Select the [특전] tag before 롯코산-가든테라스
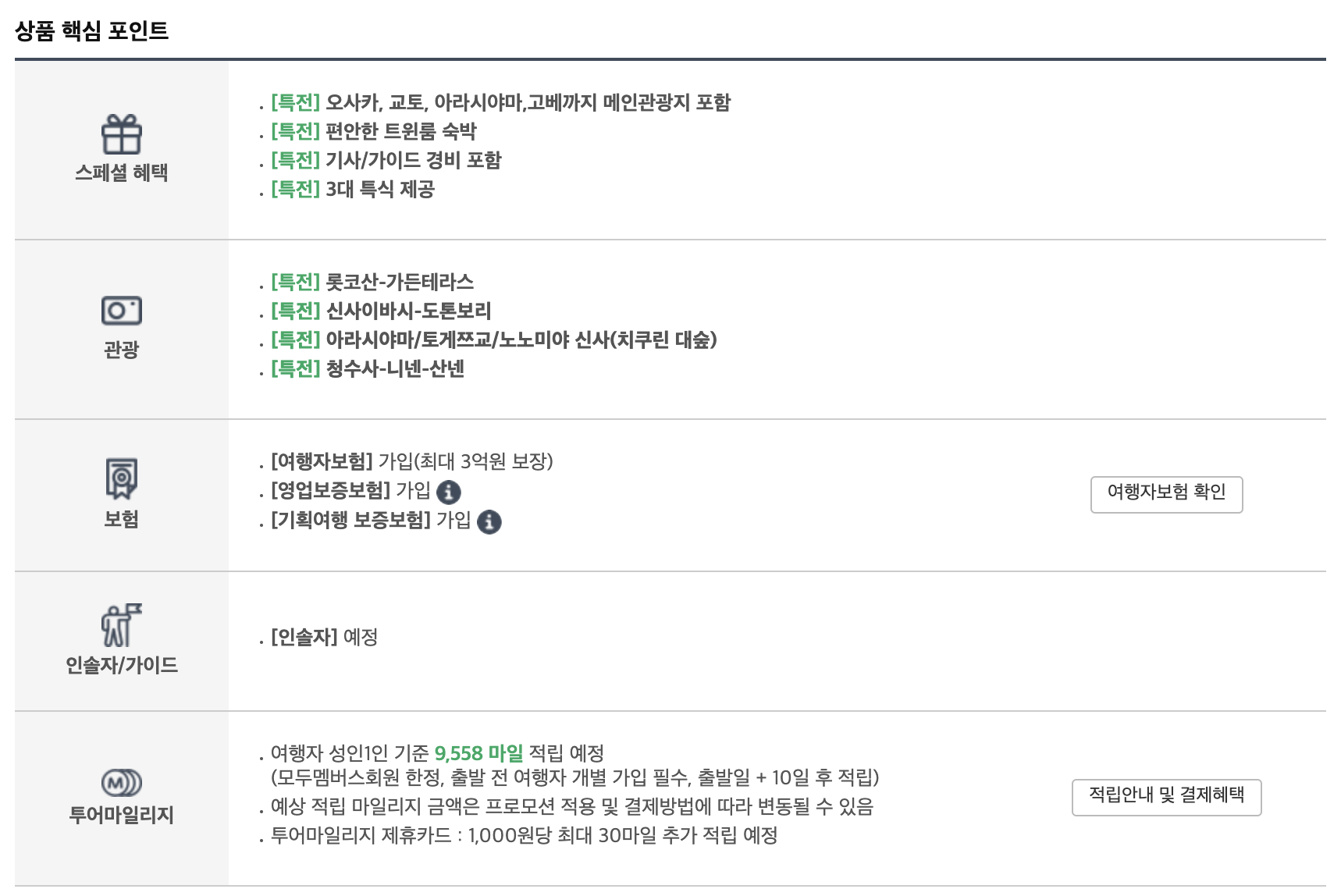The image size is (1341, 896). [293, 283]
